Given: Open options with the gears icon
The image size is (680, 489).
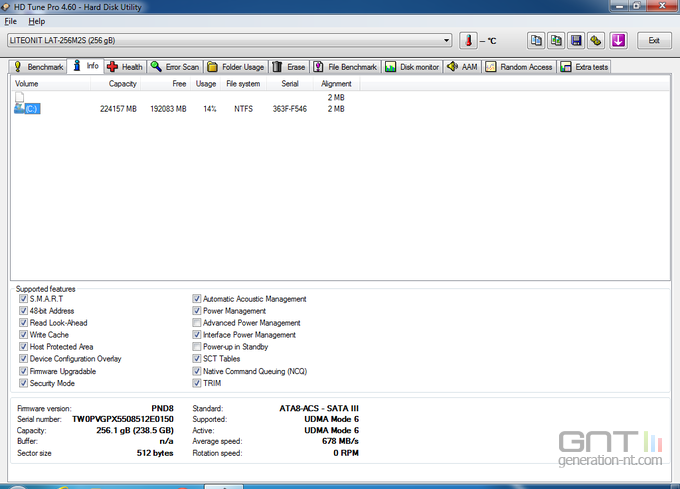Looking at the screenshot, I should [x=596, y=41].
